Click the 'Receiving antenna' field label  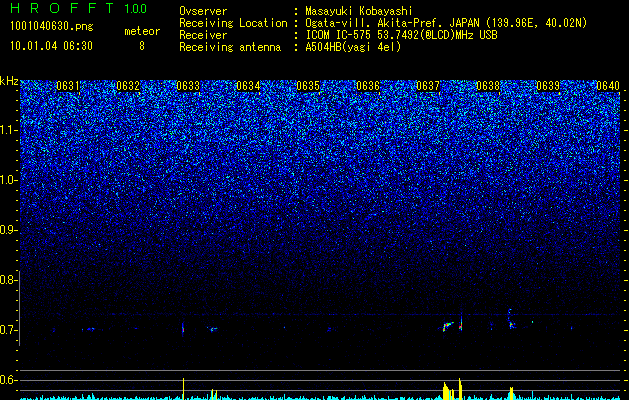coord(230,47)
